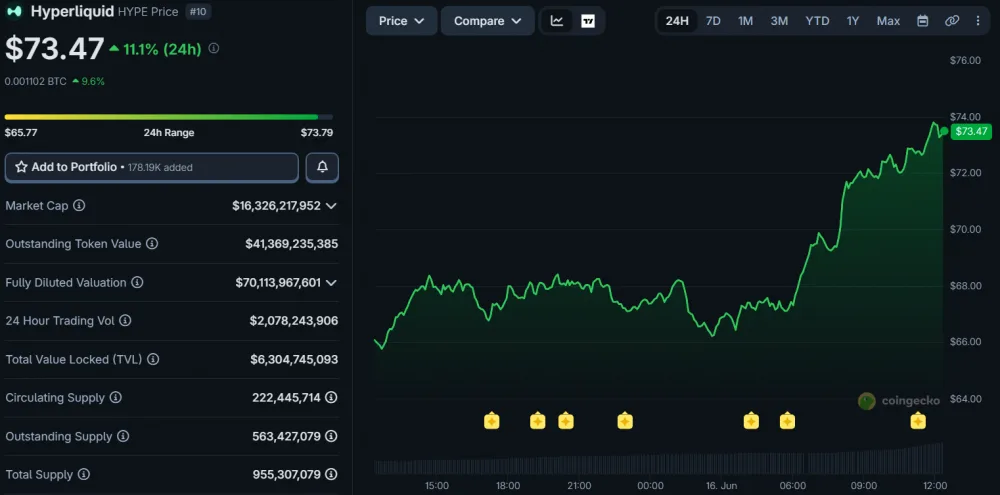Click the Hyperliquid logo icon

point(15,11)
